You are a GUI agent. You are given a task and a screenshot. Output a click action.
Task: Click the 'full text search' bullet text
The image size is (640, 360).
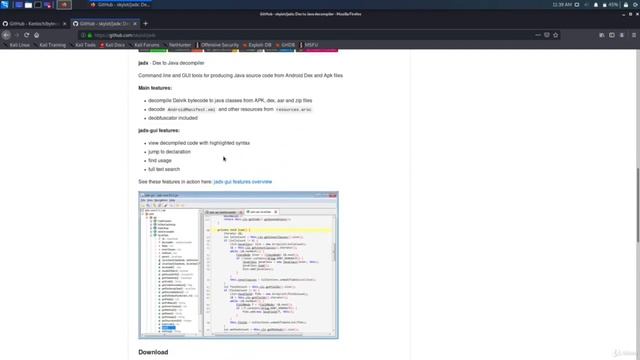click(x=164, y=169)
